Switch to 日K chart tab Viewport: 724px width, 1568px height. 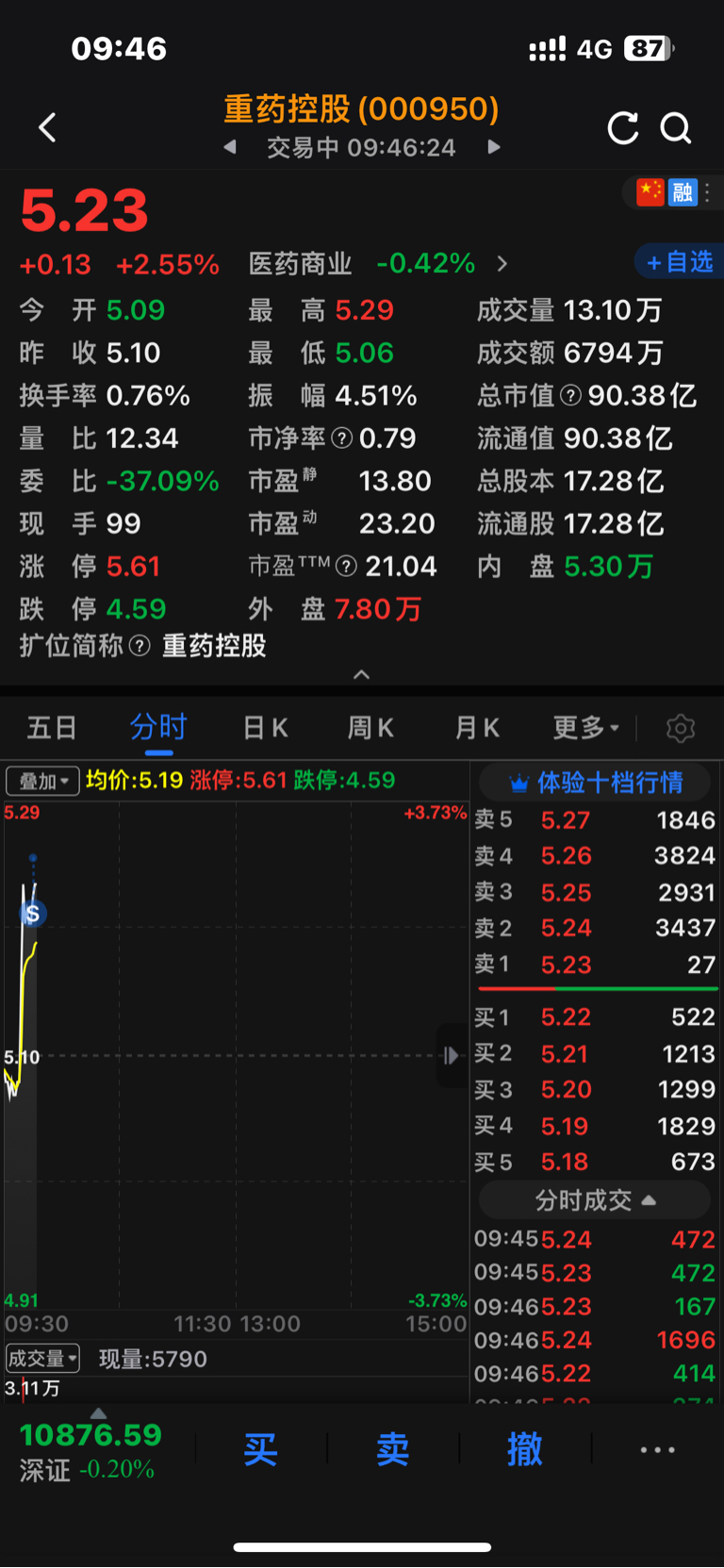[x=266, y=728]
